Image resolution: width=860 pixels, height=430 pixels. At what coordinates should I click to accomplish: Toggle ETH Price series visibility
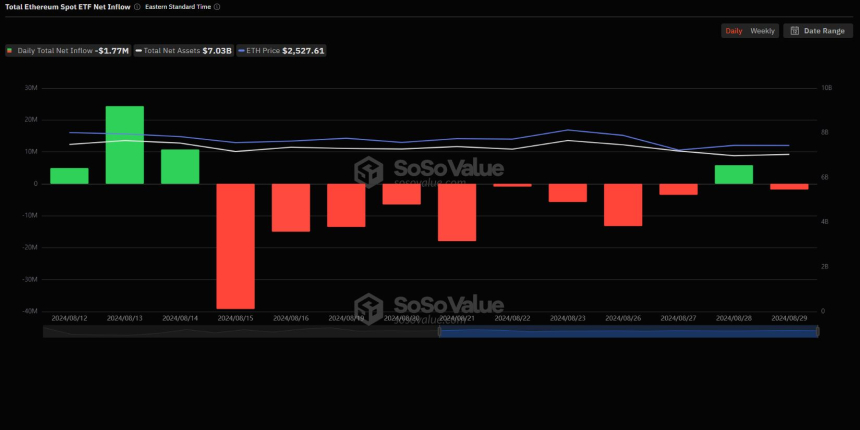click(x=281, y=51)
